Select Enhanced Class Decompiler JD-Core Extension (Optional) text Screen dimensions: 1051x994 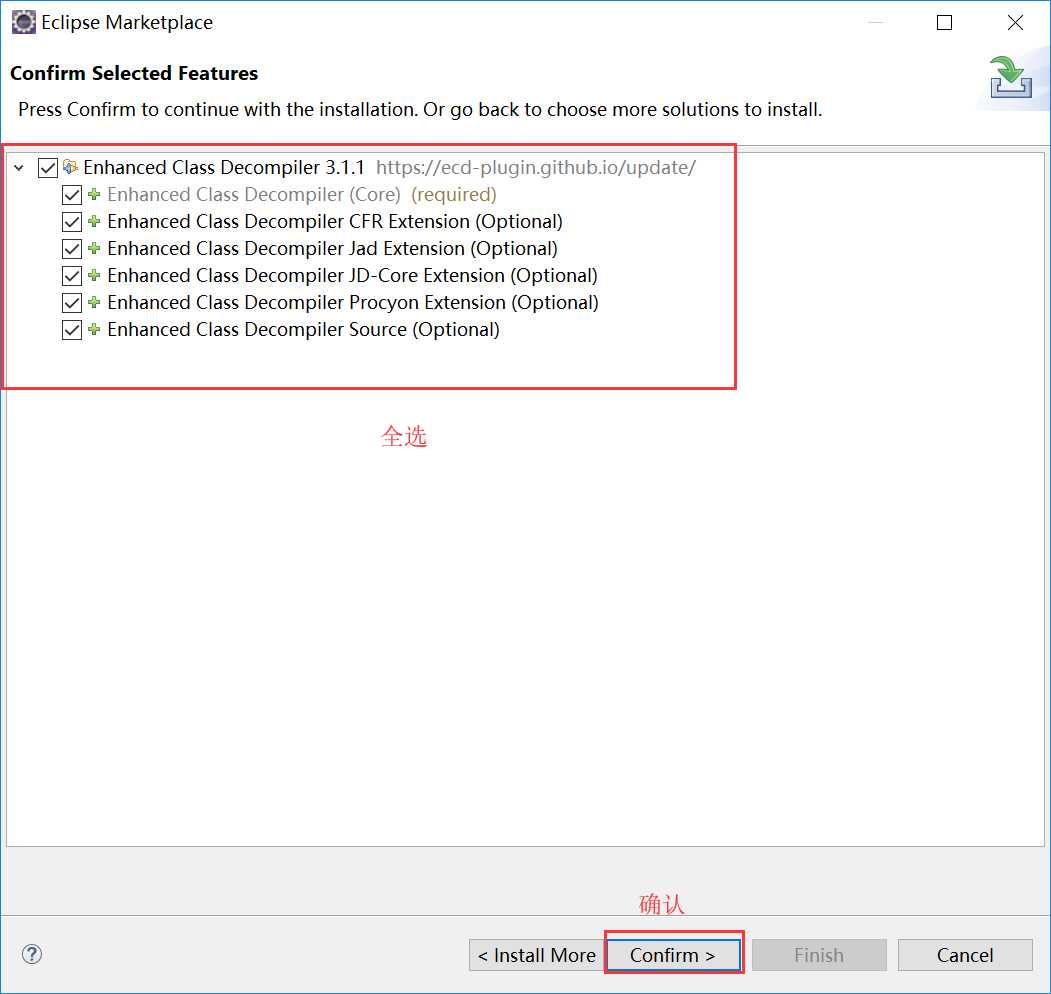pos(353,275)
